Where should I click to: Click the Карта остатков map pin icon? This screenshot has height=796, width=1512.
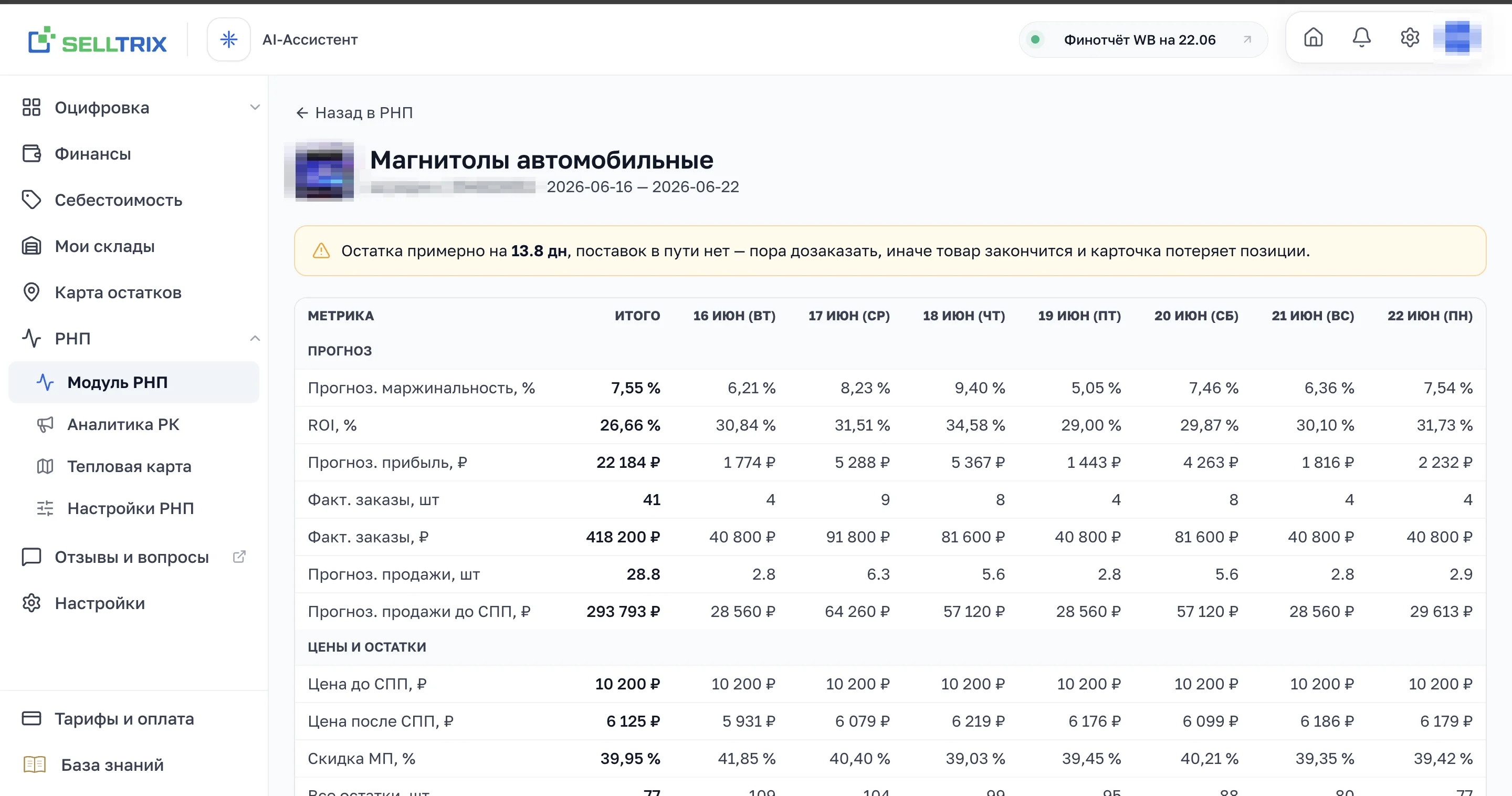click(x=31, y=292)
